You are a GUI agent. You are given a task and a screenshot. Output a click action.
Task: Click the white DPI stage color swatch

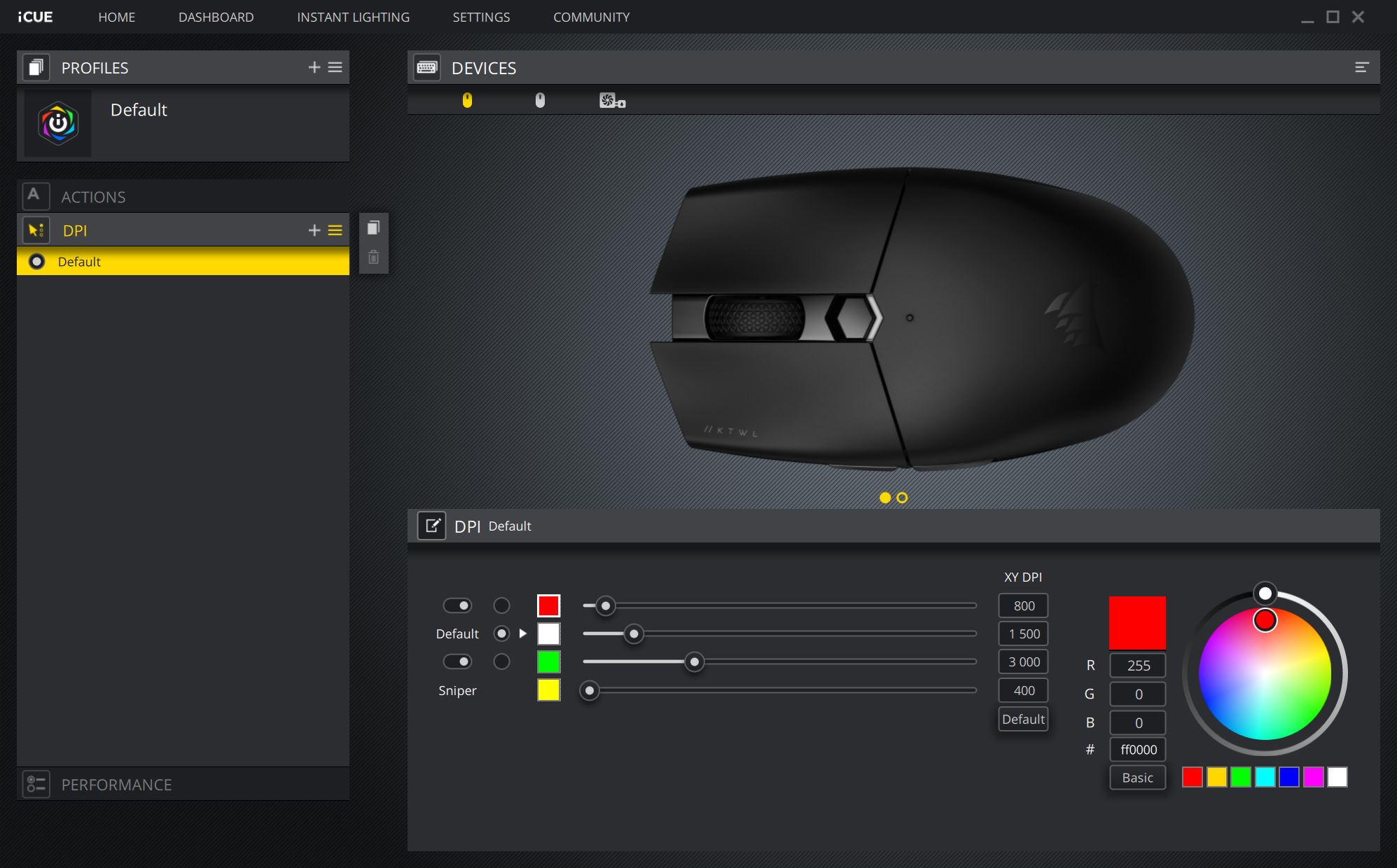[548, 633]
